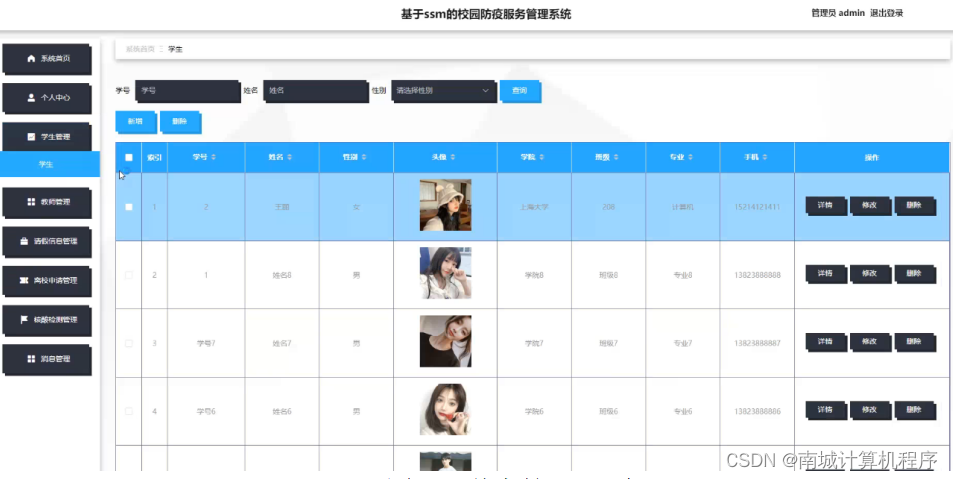
Task: Click the 消息管理 grid icon
Action: point(32,359)
